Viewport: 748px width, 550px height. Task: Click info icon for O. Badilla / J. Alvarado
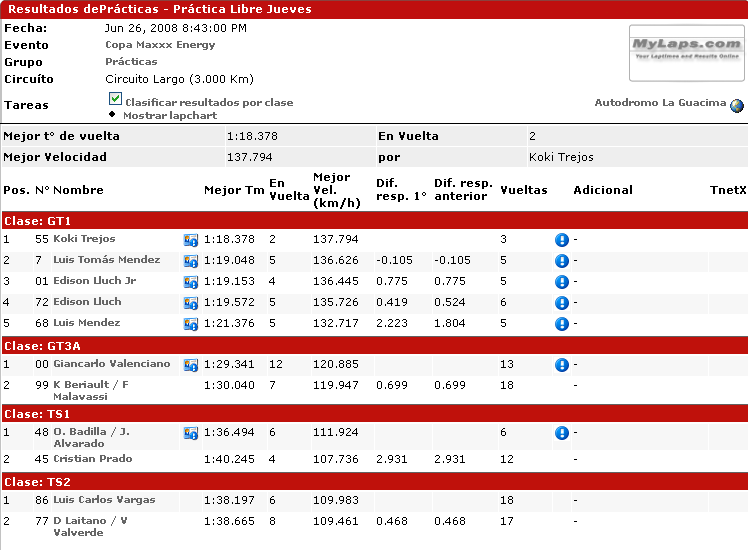pyautogui.click(x=562, y=433)
